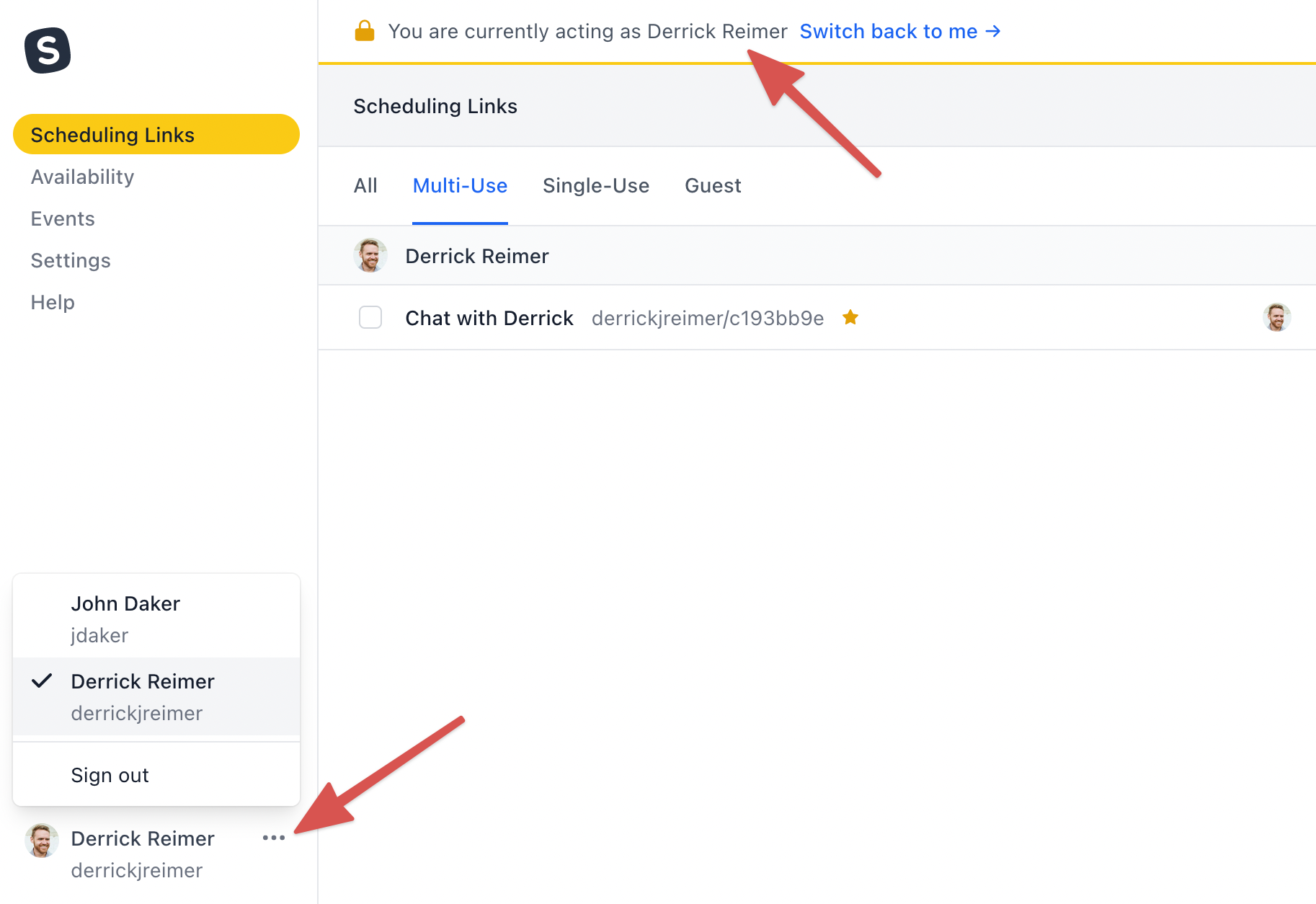
Task: Click the gold star next to Chat with Derrick
Action: coord(850,317)
